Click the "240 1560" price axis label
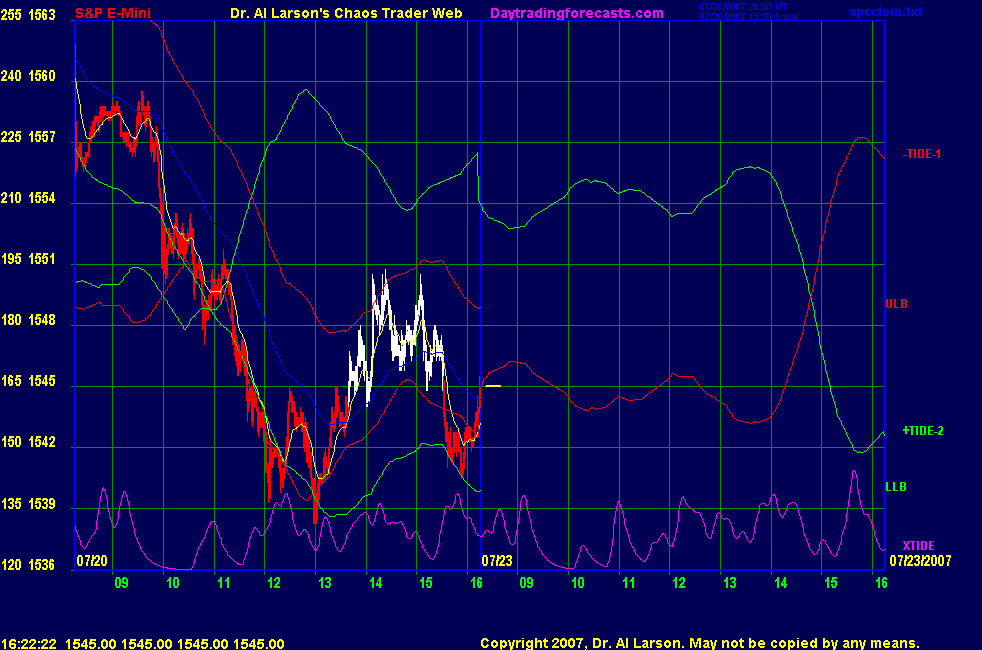This screenshot has width=982, height=650. point(28,76)
